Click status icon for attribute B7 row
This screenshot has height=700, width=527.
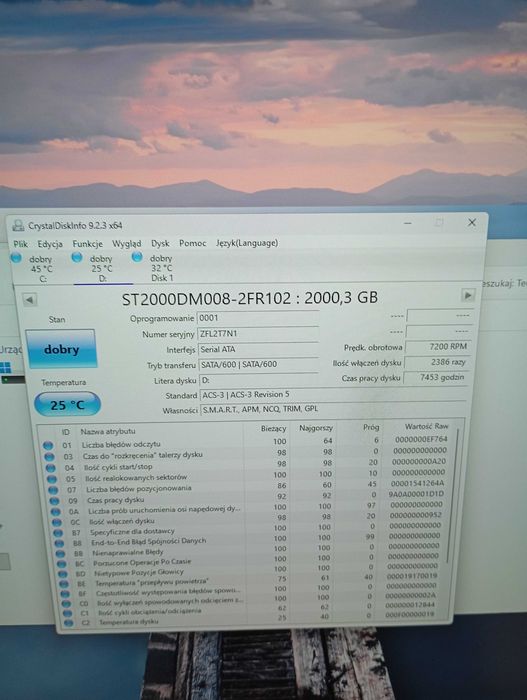[58, 533]
